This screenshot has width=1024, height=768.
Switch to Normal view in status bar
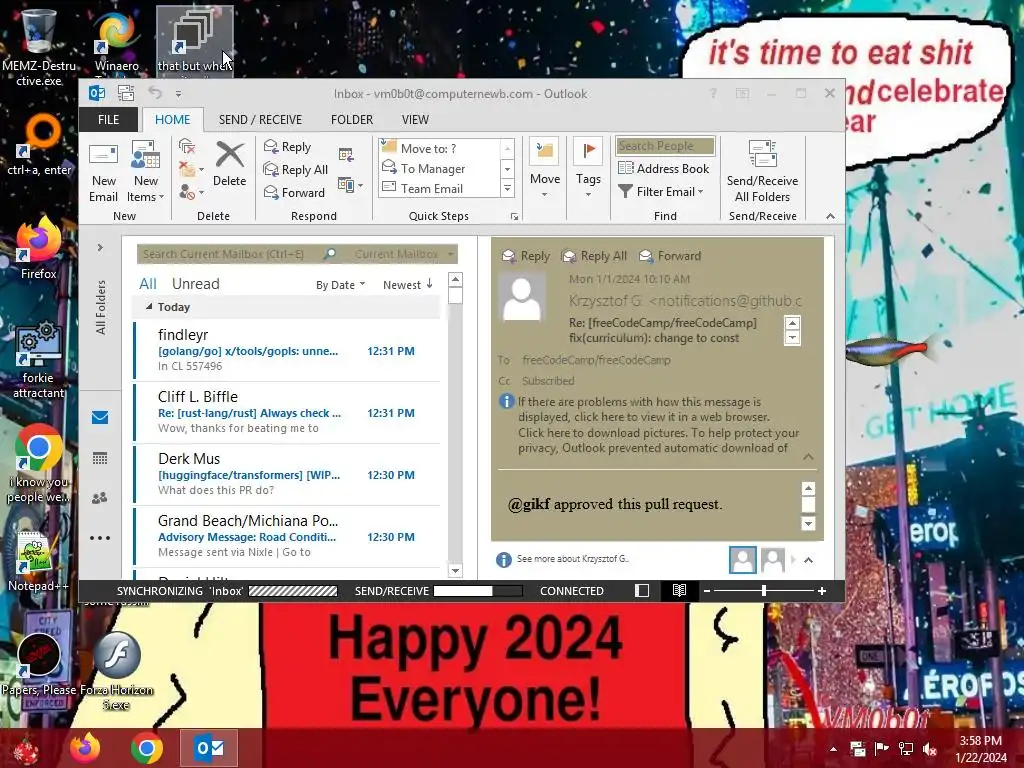coord(642,590)
